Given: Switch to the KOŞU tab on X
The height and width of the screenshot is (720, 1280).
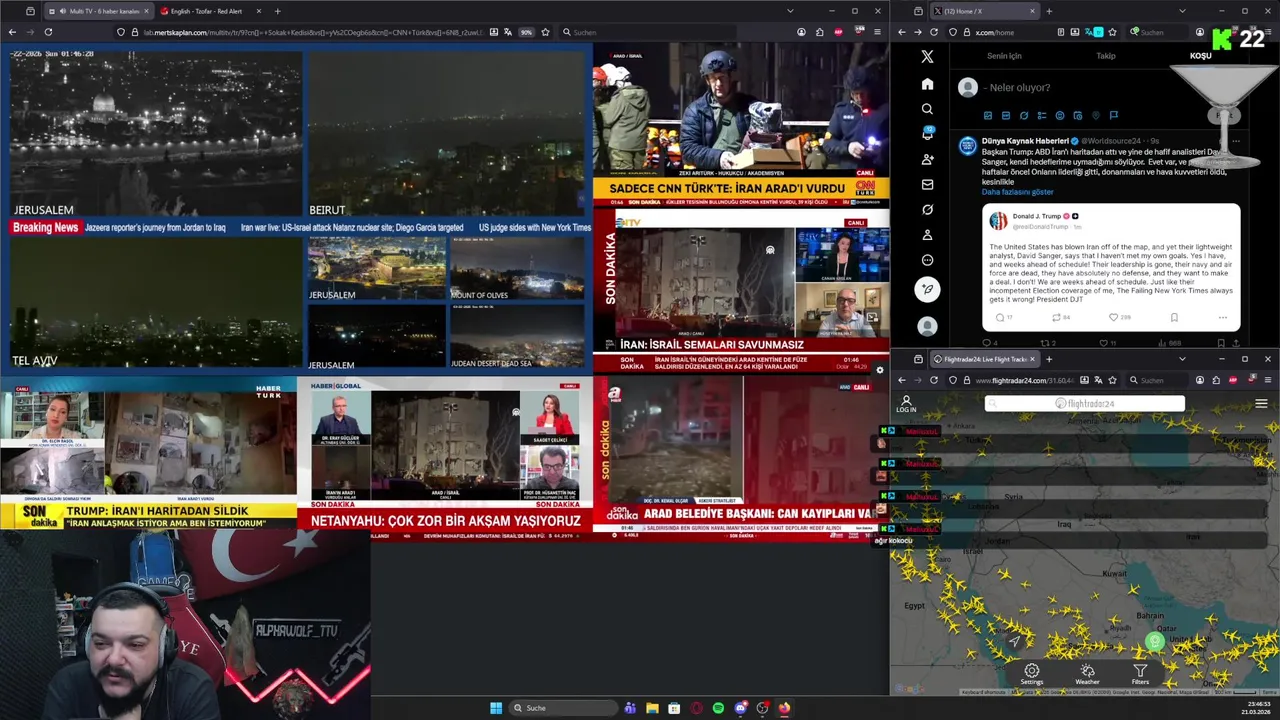Looking at the screenshot, I should coord(1201,56).
